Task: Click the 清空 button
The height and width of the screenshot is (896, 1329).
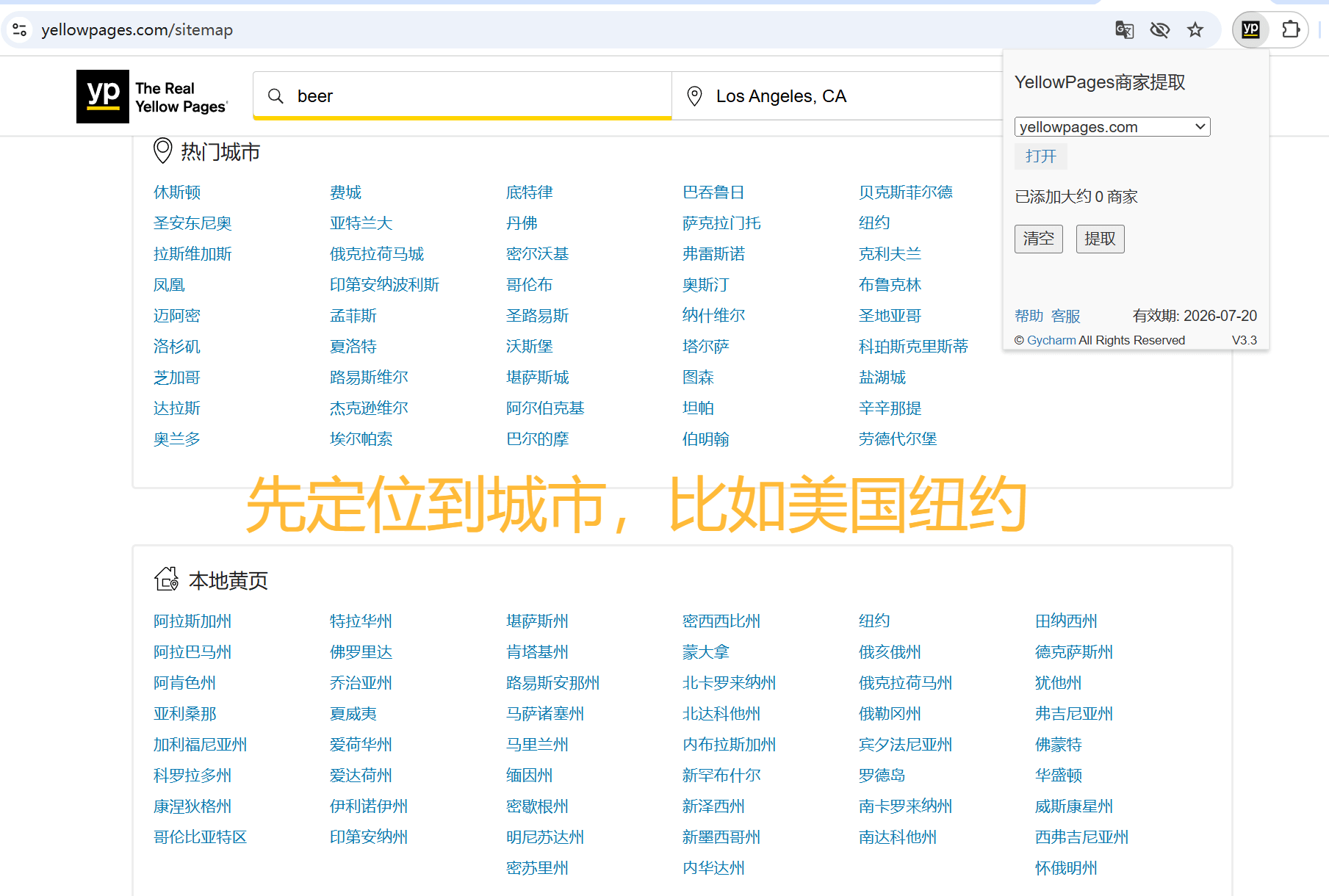Action: 1039,239
